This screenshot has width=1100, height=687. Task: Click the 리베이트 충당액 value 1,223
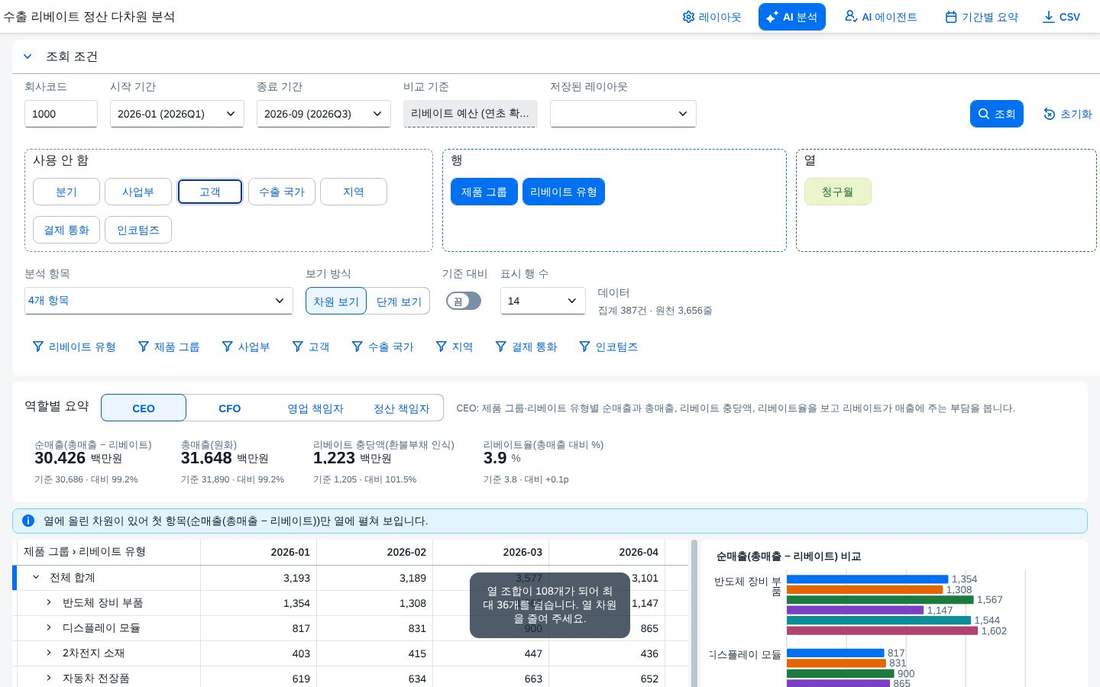tap(334, 458)
